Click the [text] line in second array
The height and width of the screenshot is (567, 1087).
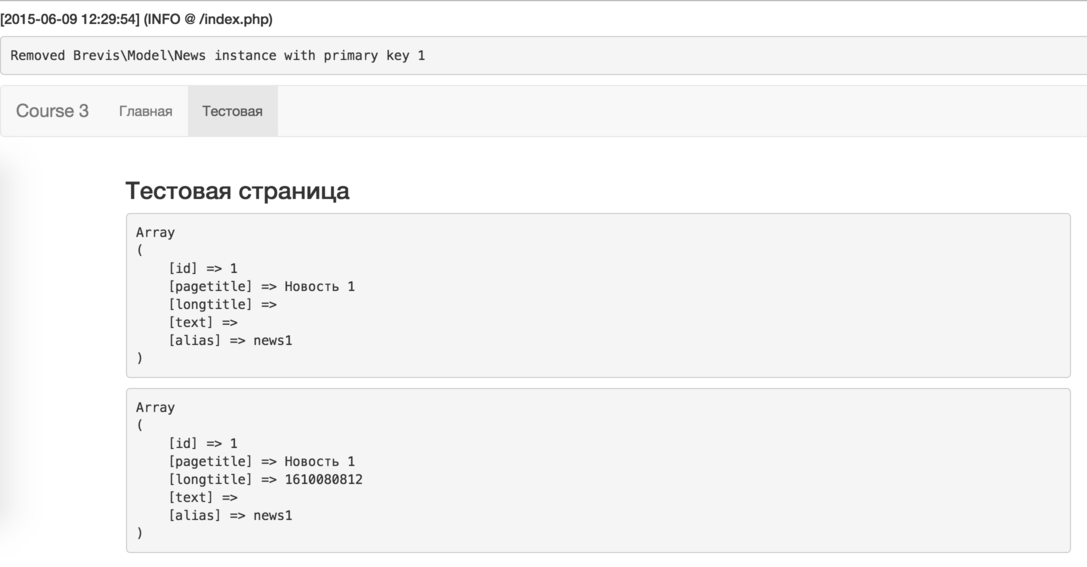point(202,498)
